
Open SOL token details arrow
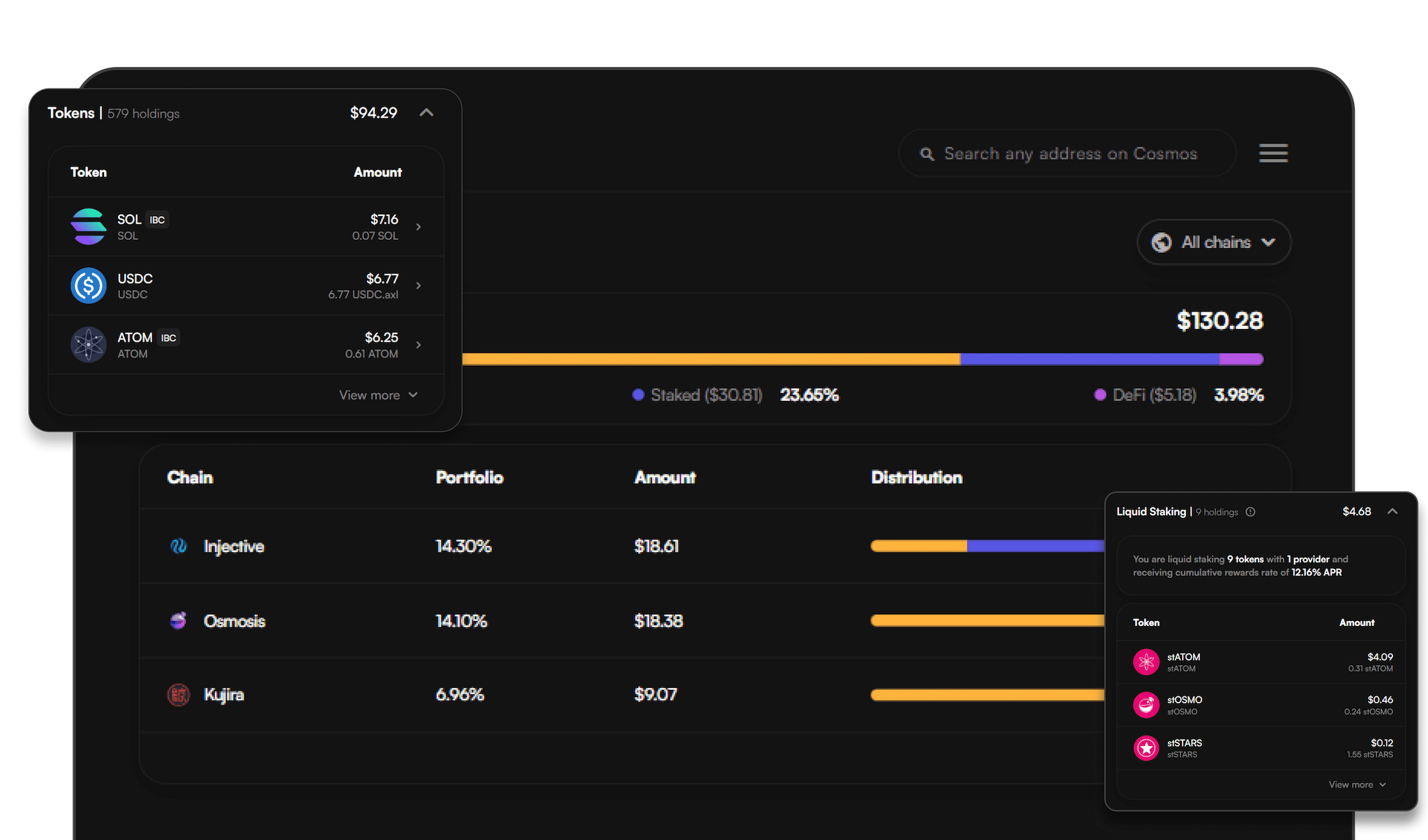[x=418, y=227]
